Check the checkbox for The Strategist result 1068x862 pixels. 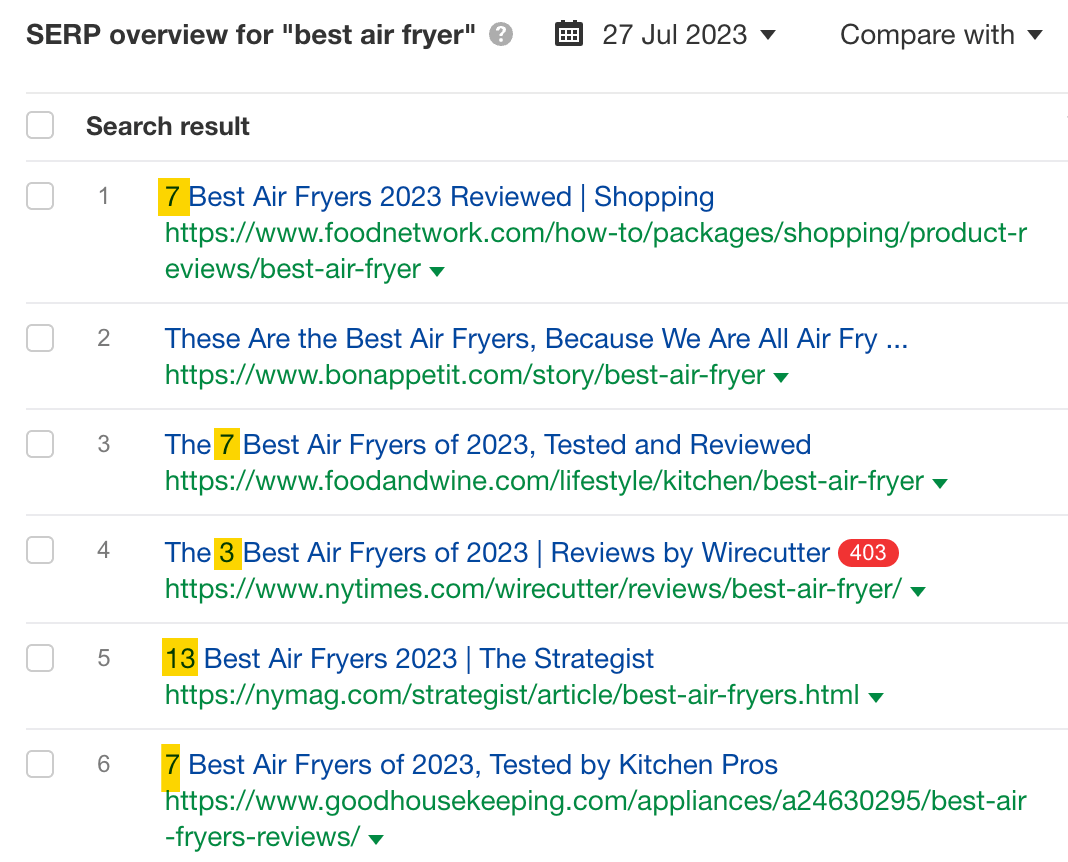point(40,658)
